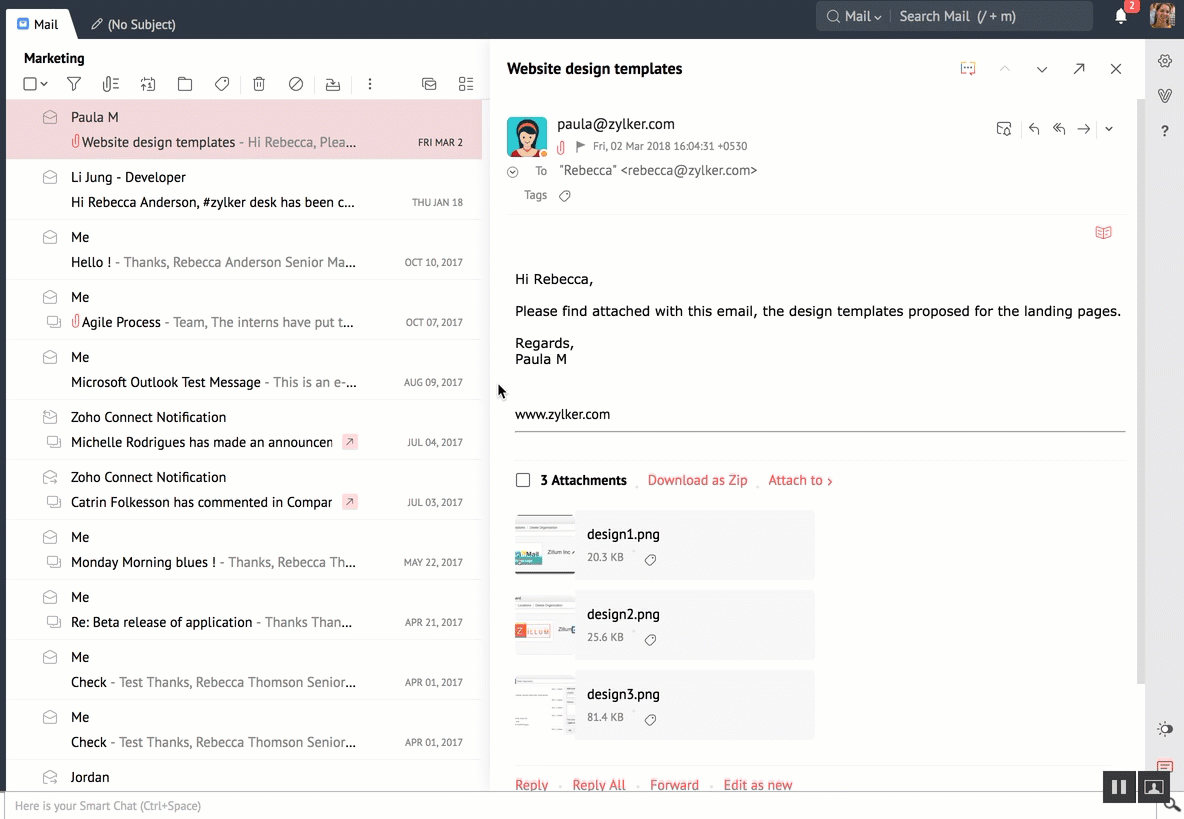Open the Mail search scope dropdown

[x=856, y=17]
